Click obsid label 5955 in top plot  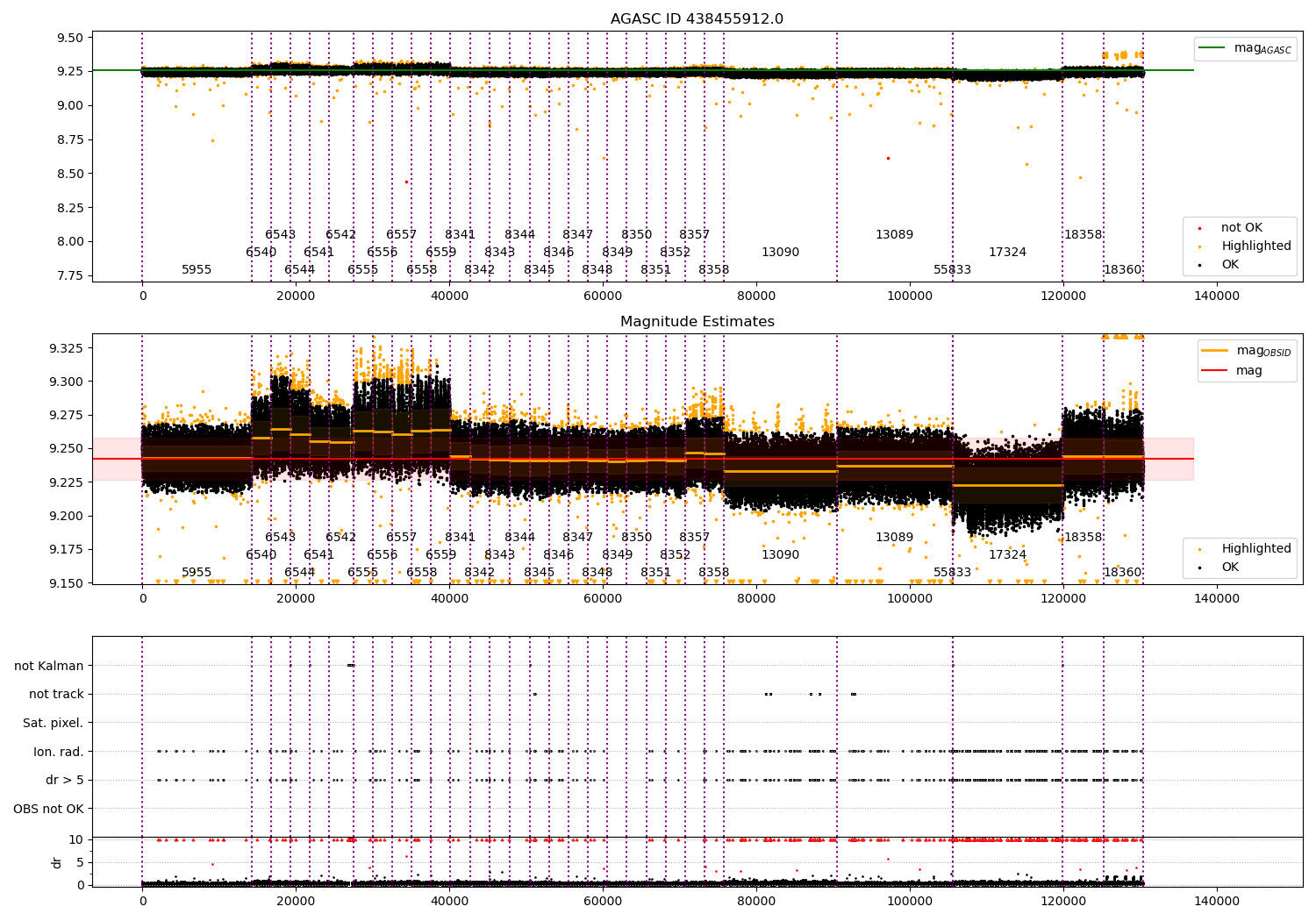(x=197, y=270)
